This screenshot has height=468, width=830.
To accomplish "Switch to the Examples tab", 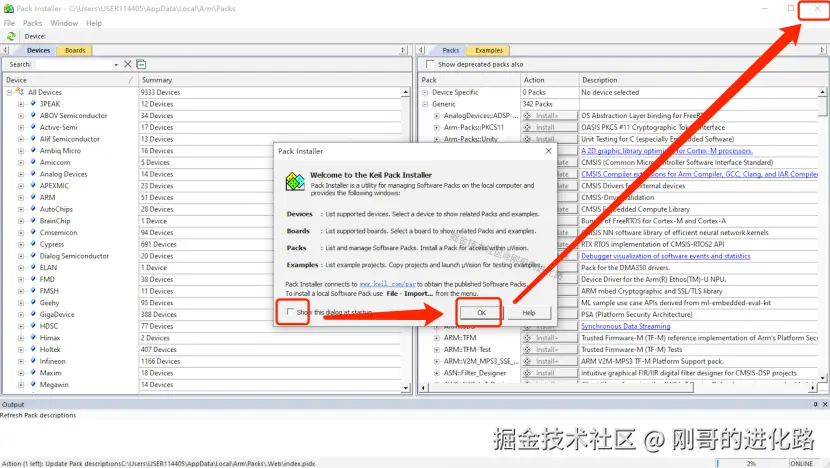I will 489,50.
